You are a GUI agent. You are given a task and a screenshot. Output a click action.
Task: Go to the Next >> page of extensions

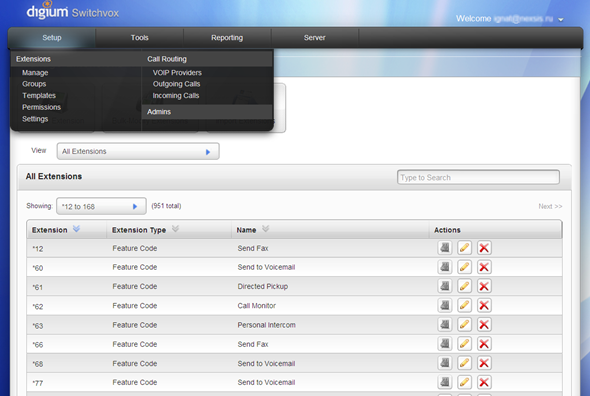(550, 206)
